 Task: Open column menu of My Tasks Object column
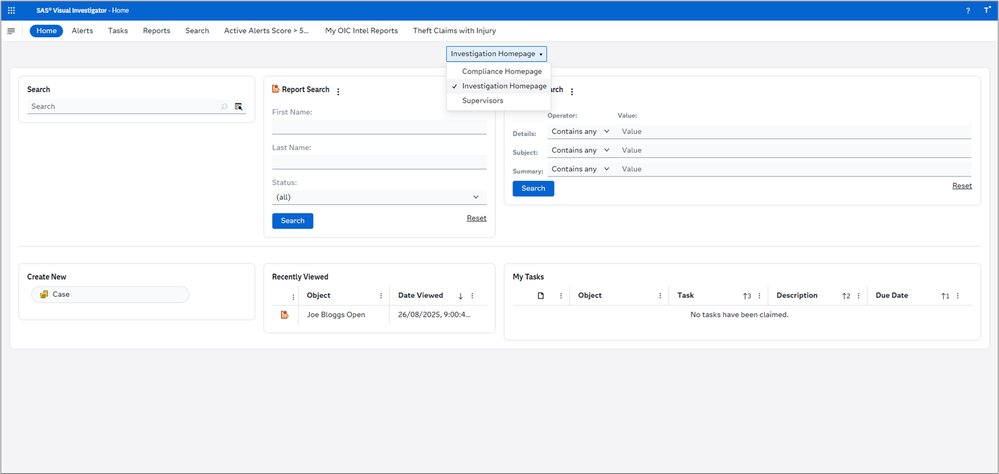click(x=660, y=296)
